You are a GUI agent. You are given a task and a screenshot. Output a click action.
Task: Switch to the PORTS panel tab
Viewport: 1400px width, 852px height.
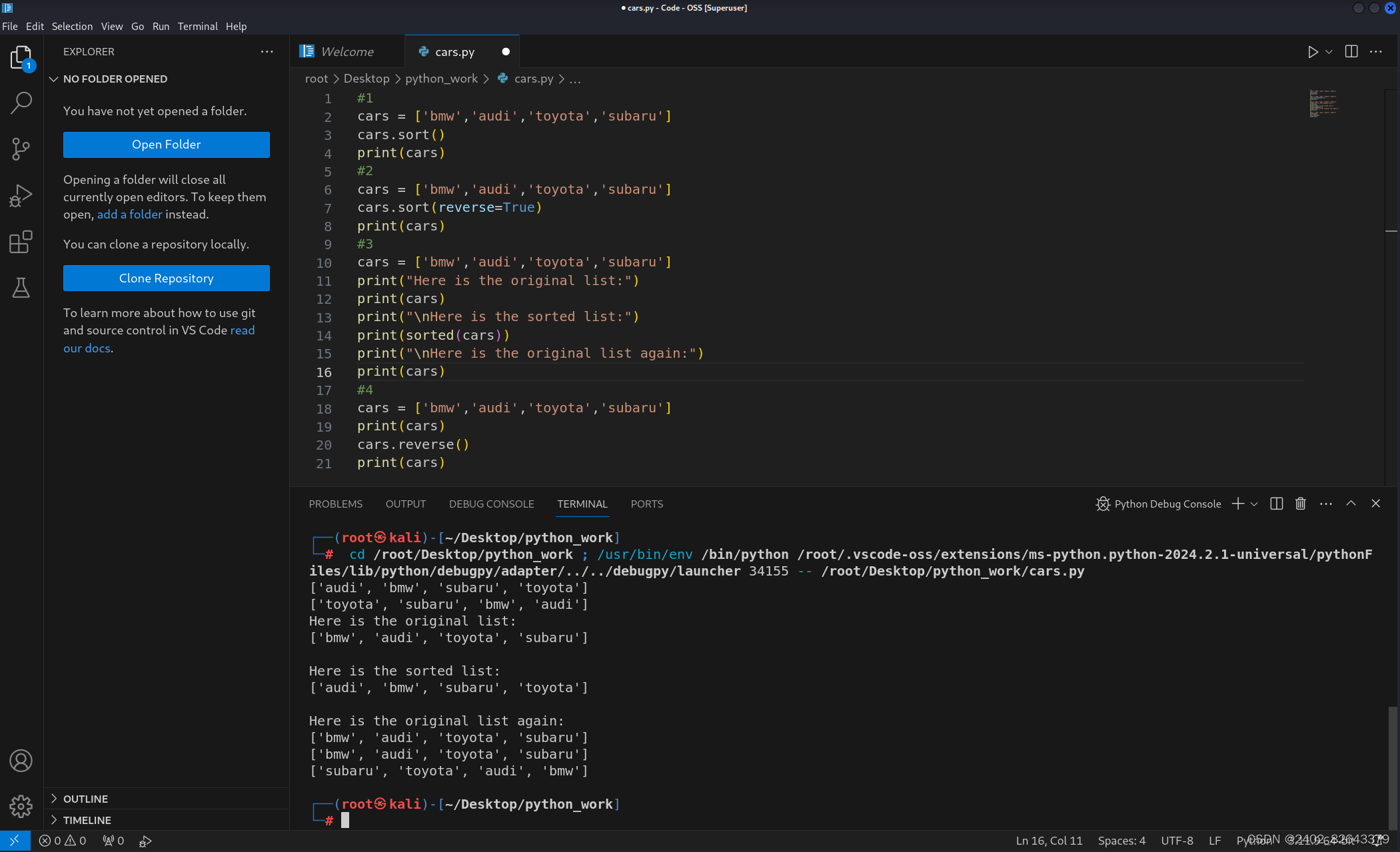pos(647,504)
